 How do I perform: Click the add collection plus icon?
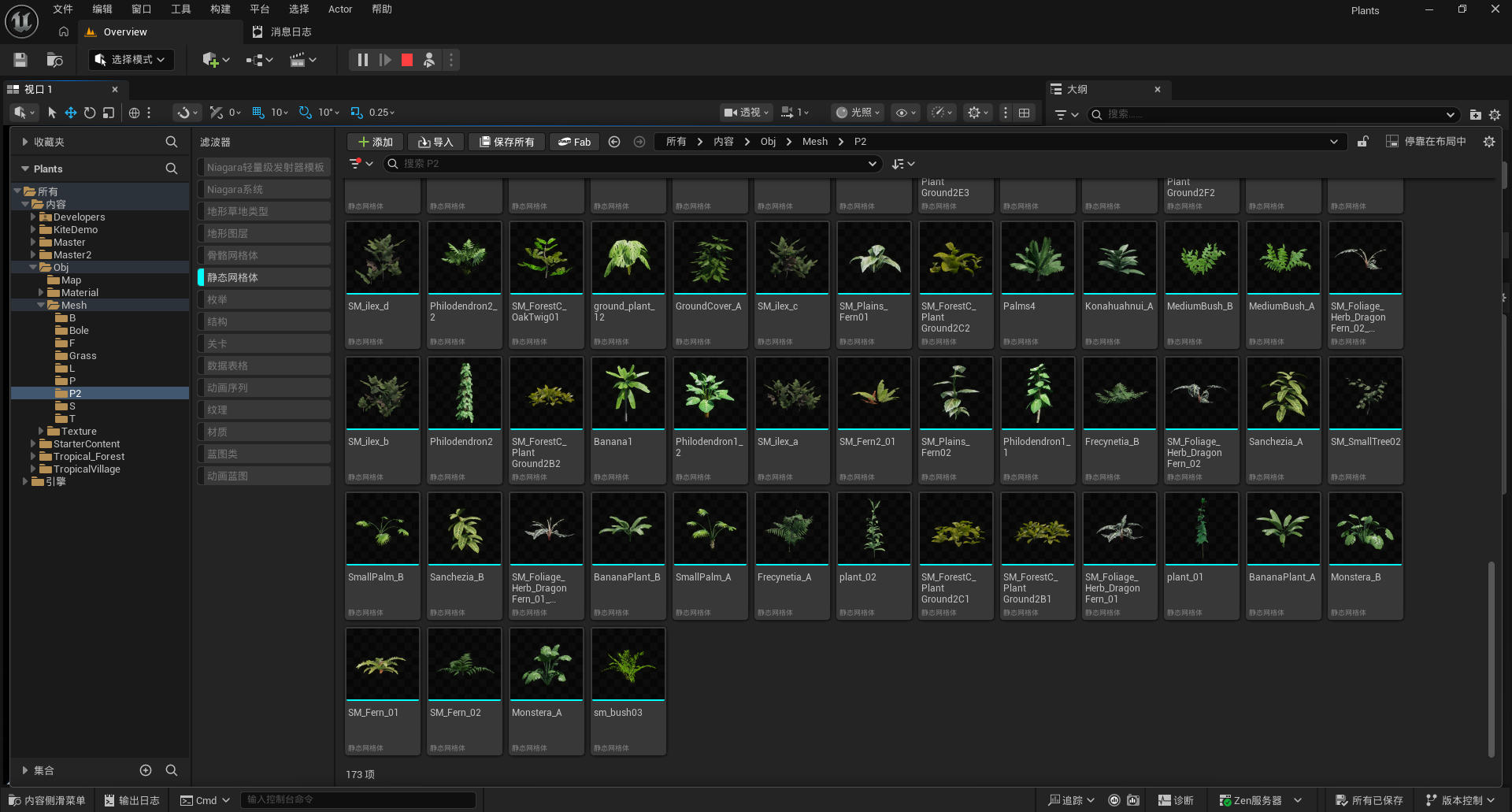146,770
